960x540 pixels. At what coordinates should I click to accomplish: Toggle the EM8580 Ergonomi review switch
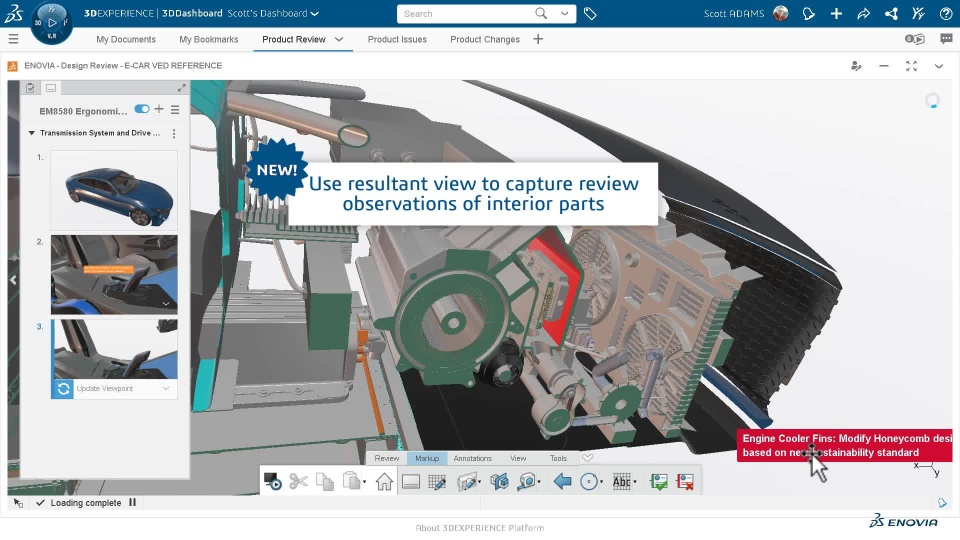point(141,109)
